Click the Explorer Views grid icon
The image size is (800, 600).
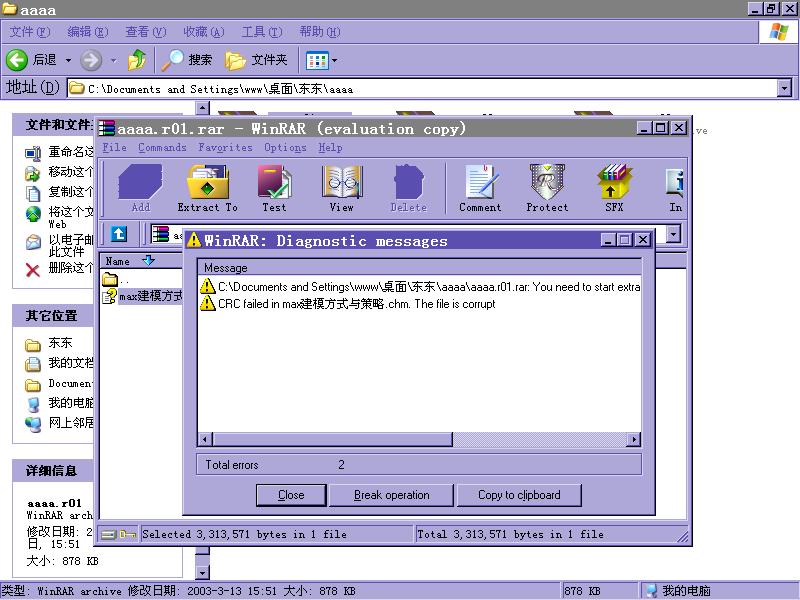tap(317, 61)
